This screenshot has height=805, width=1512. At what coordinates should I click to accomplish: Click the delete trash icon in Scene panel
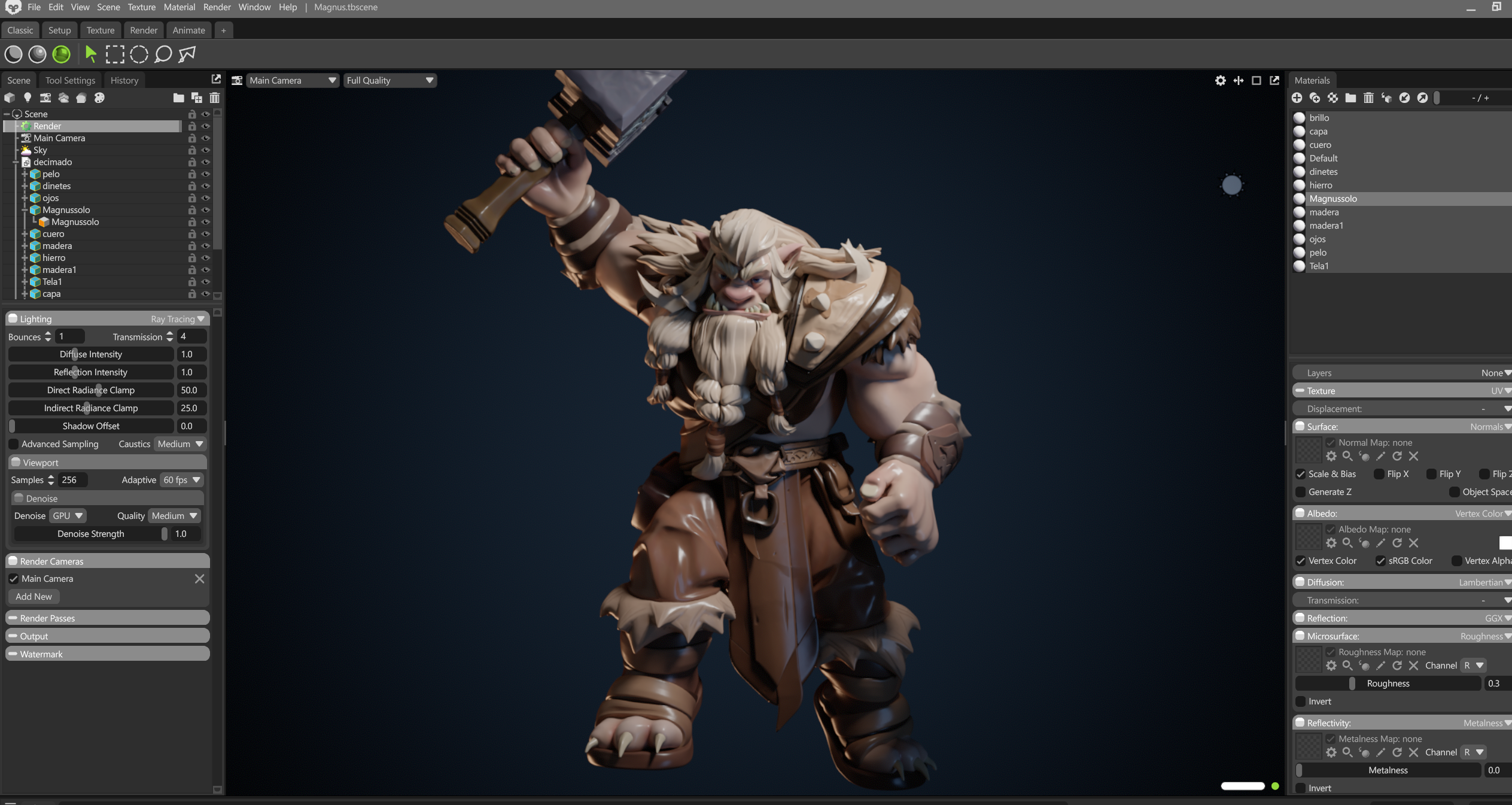pyautogui.click(x=215, y=98)
